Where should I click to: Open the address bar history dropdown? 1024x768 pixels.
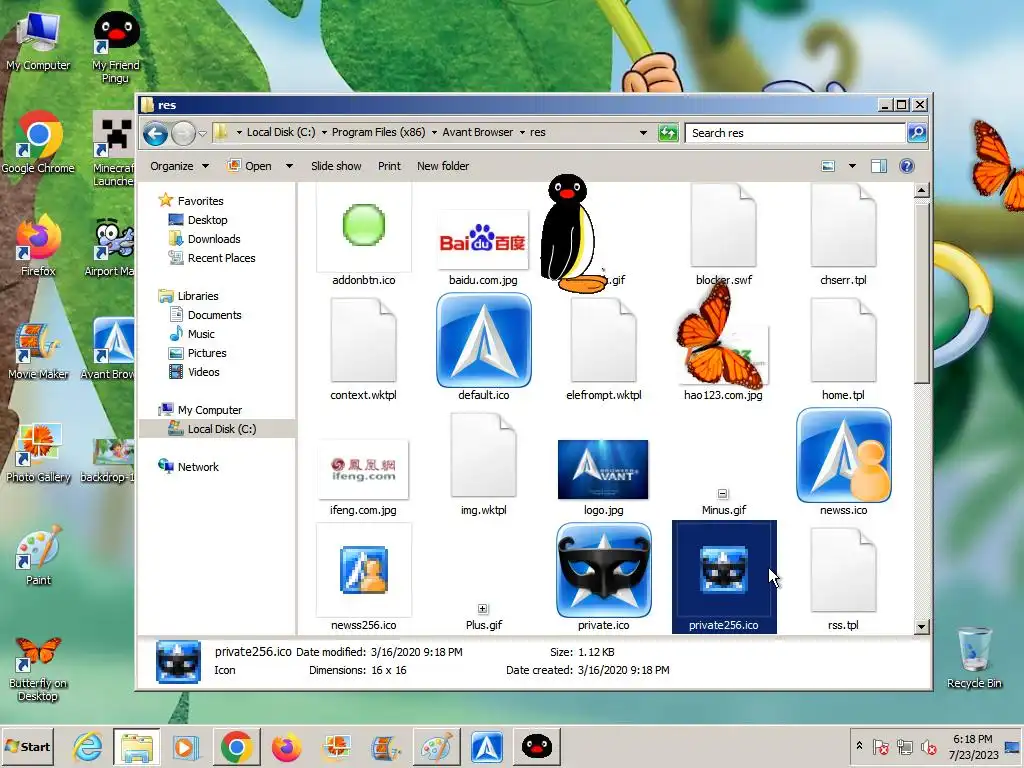pos(643,133)
